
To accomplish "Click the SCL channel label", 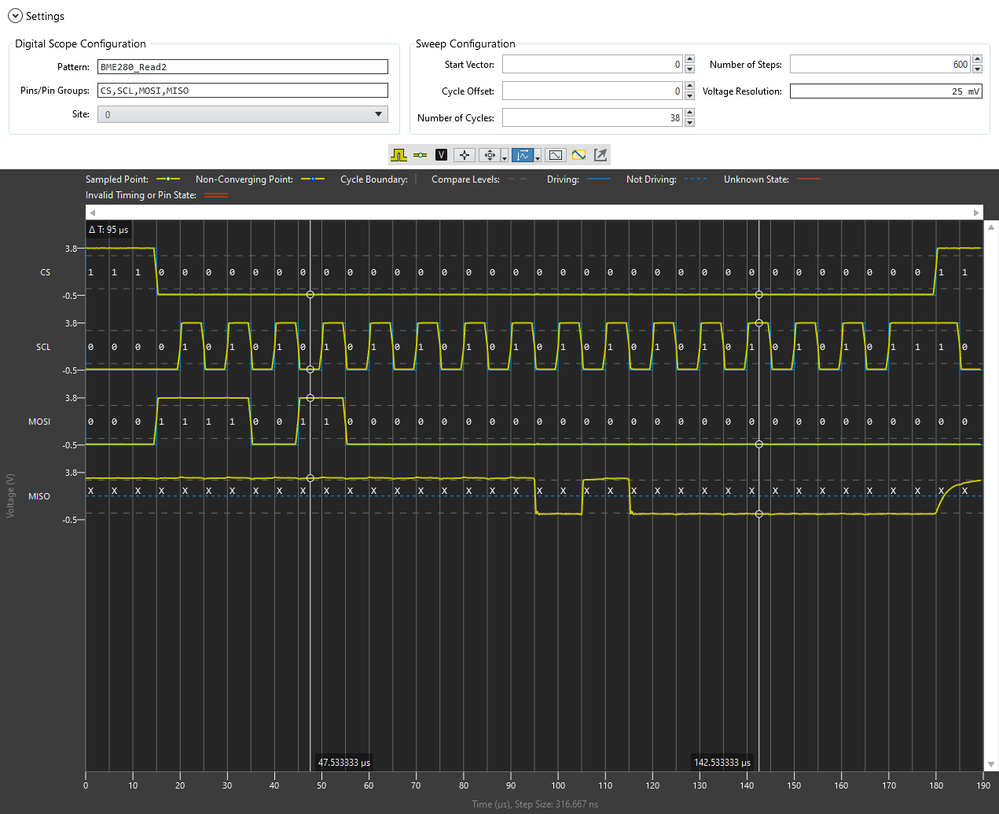I will 43,347.
